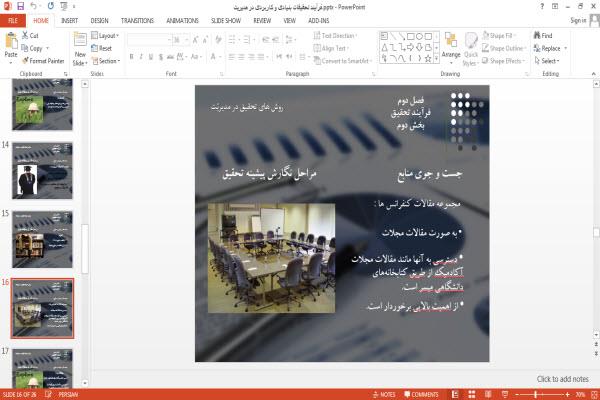Image resolution: width=600 pixels, height=400 pixels.
Task: Open the font size combo box
Action: point(181,39)
